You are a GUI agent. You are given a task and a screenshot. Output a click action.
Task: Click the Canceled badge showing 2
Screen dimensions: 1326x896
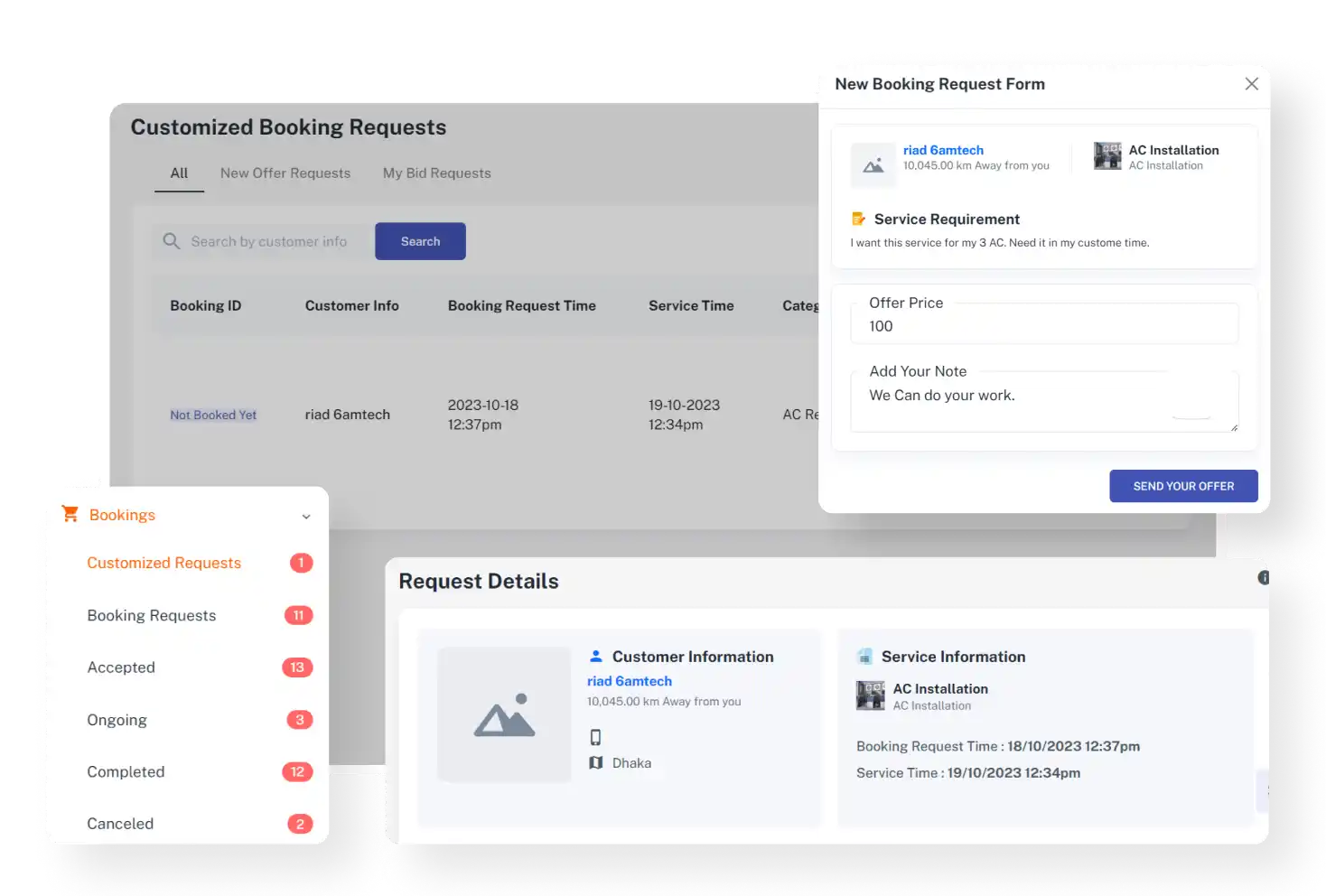point(300,824)
